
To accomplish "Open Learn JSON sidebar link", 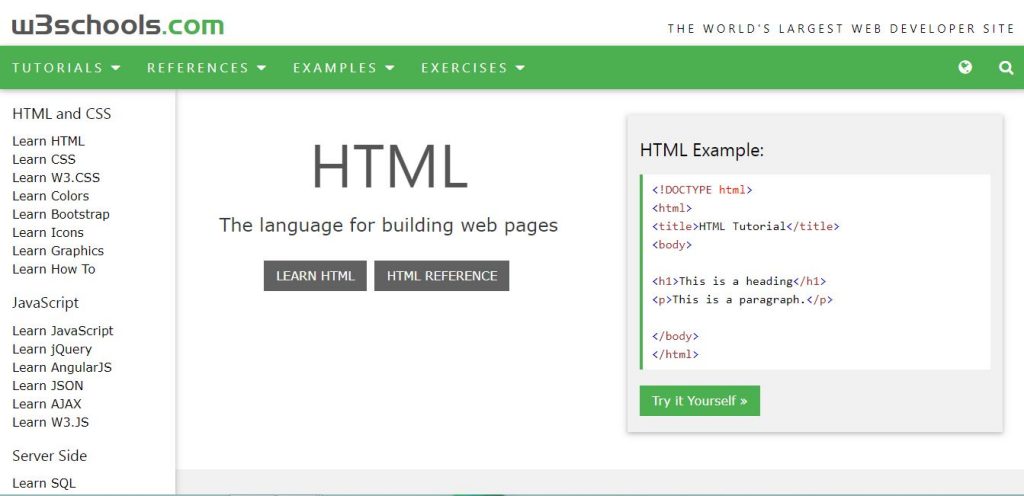I will pos(48,386).
